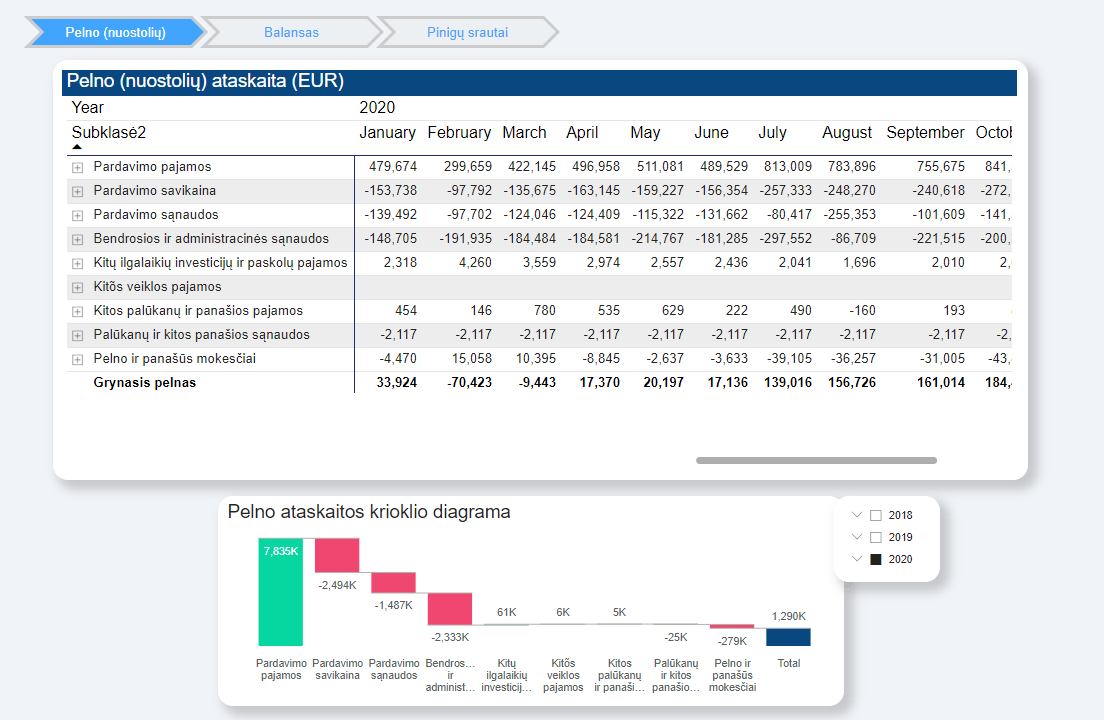This screenshot has height=720, width=1104.
Task: Expand the Pardavimo pajamos row
Action: [77, 167]
